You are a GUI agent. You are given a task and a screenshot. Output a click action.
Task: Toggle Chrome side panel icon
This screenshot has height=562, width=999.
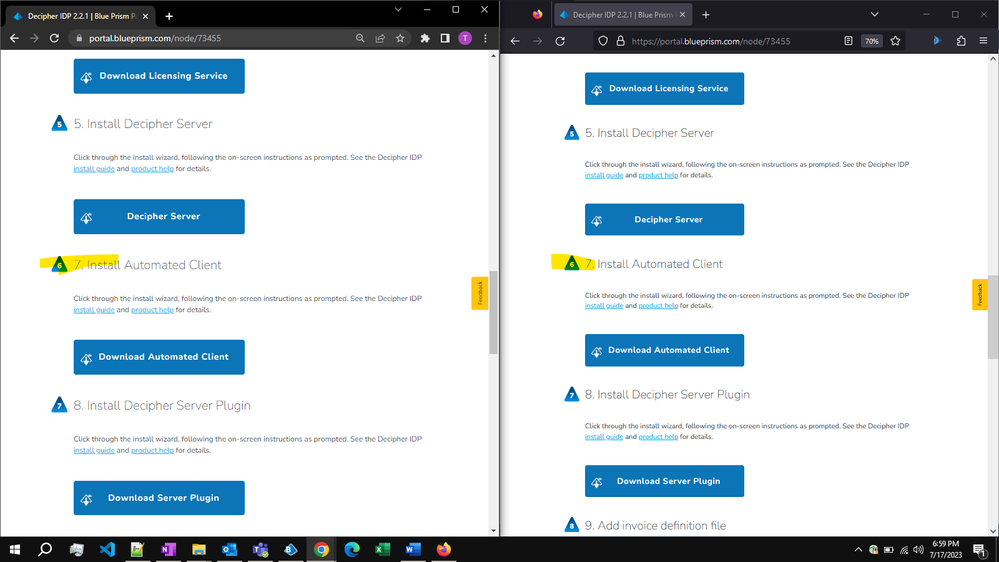tap(445, 38)
